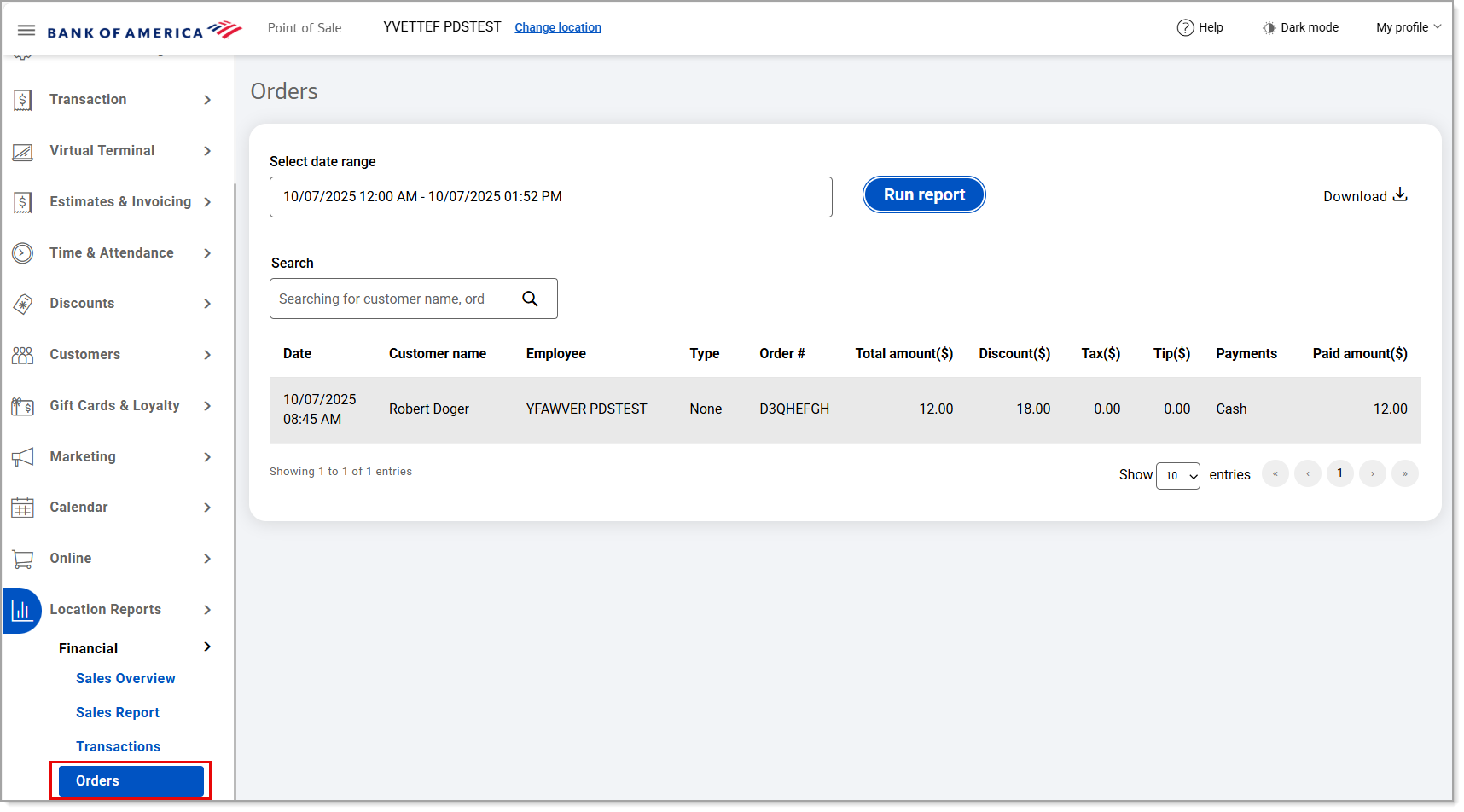
Task: Expand the Transaction menu chevron
Action: [207, 100]
